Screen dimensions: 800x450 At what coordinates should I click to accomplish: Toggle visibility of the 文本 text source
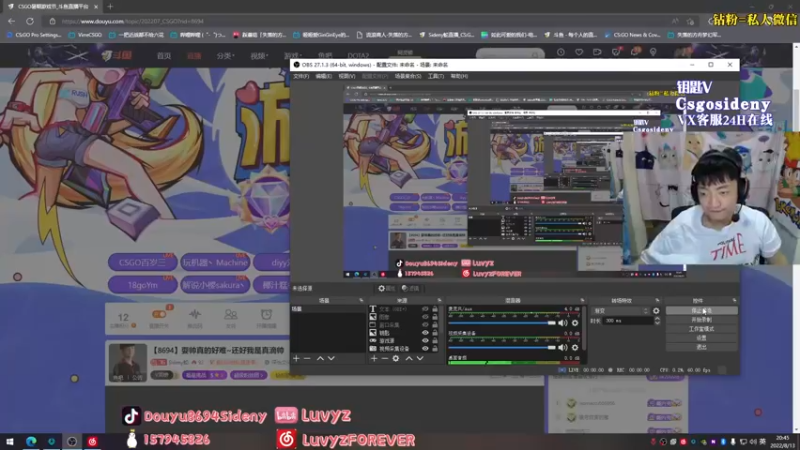point(425,309)
